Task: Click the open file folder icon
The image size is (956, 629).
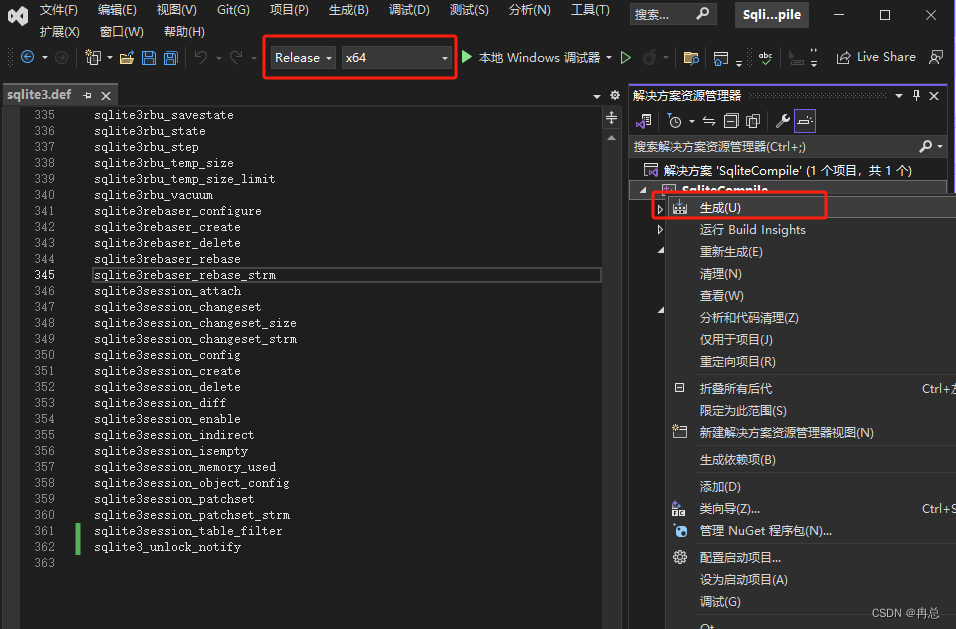Action: click(127, 58)
